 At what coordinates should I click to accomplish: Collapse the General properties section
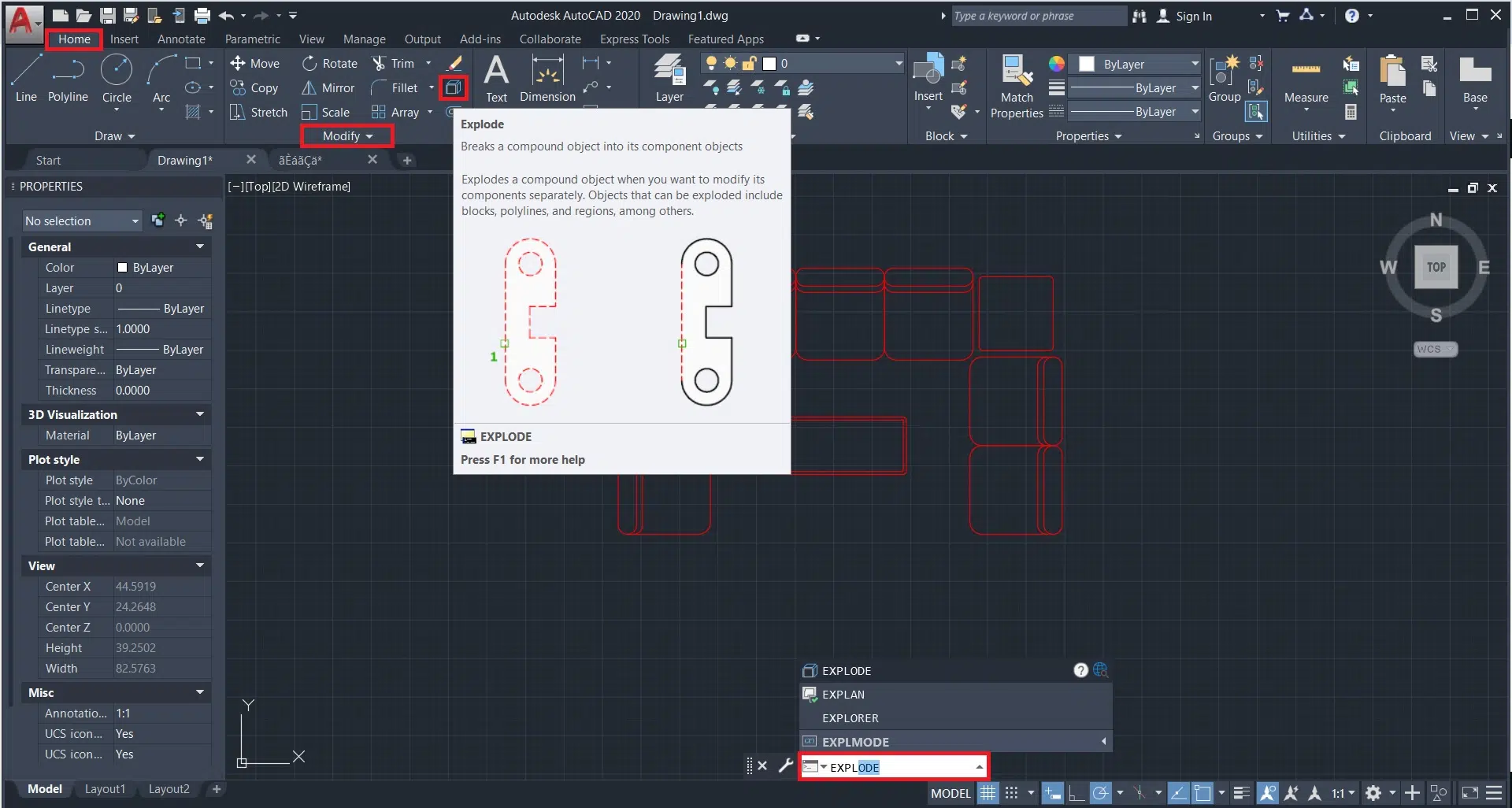click(x=200, y=247)
